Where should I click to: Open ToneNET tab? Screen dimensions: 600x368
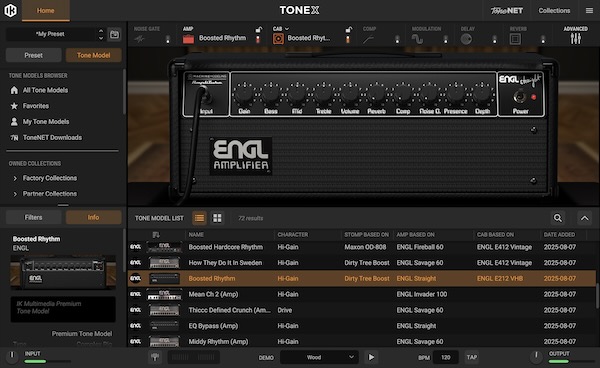coord(507,10)
